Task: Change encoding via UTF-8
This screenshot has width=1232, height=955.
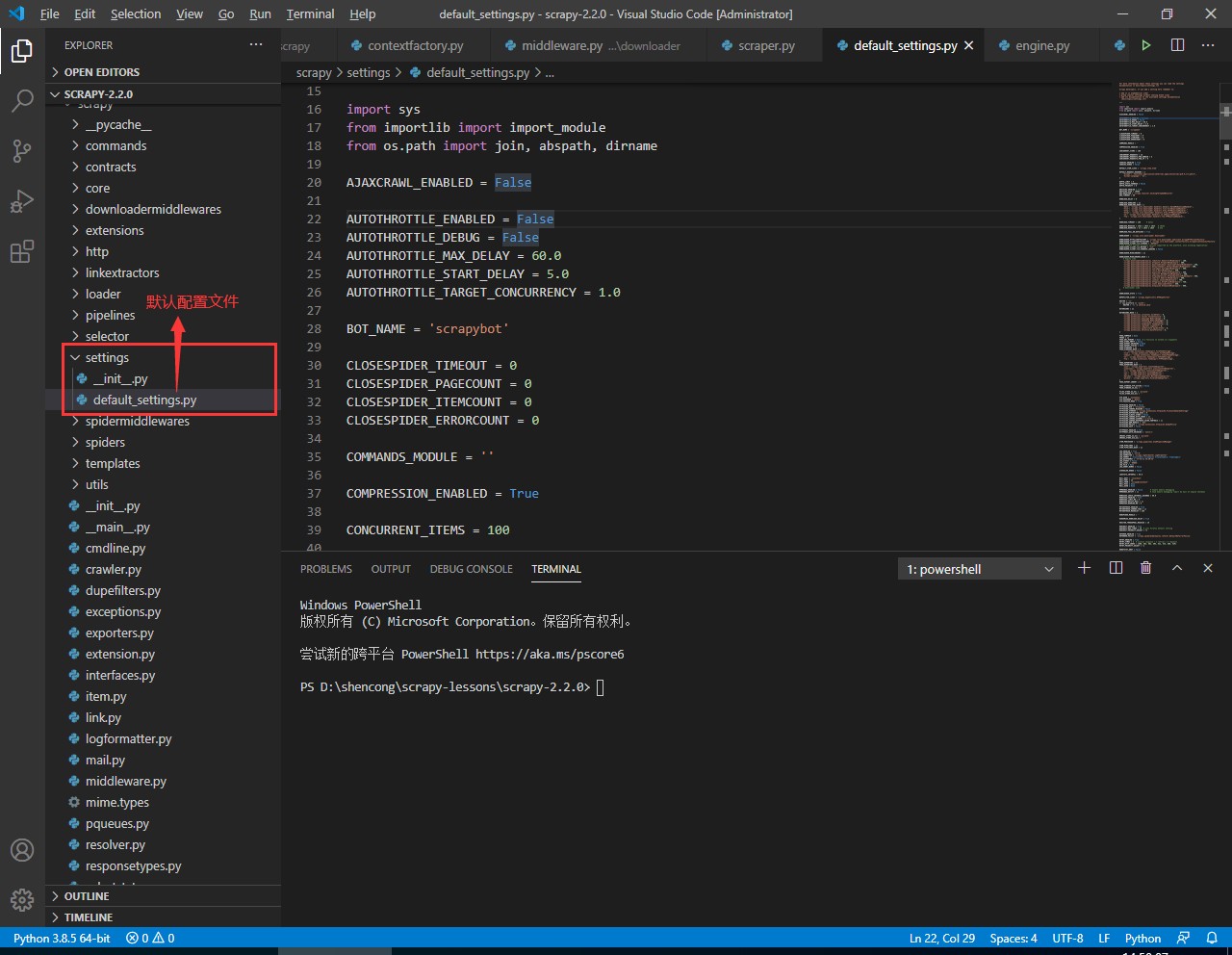Action: 1067,938
